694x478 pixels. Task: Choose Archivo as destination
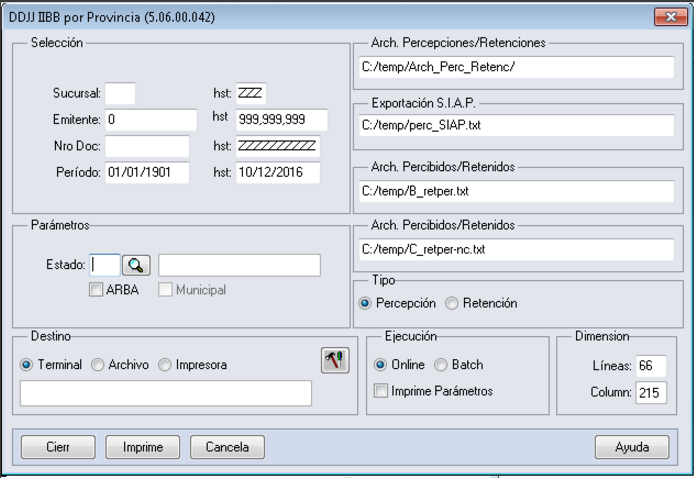click(x=98, y=365)
